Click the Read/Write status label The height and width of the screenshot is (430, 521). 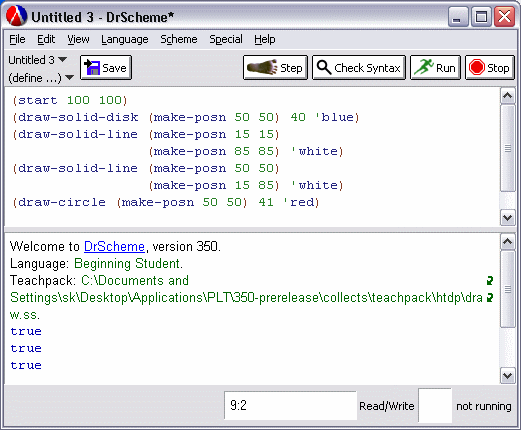coord(387,406)
